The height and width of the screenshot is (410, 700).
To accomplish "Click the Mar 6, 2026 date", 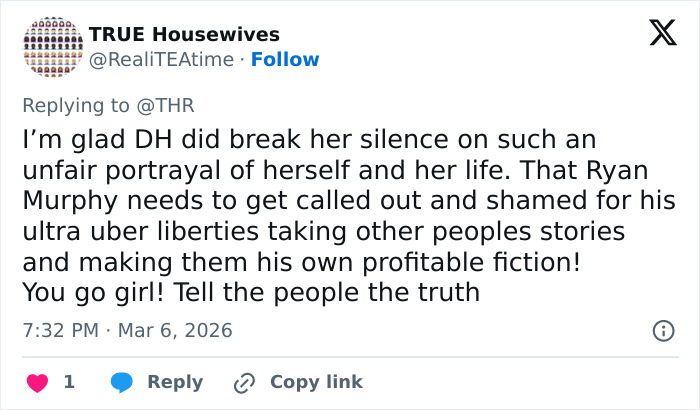I will [x=176, y=329].
